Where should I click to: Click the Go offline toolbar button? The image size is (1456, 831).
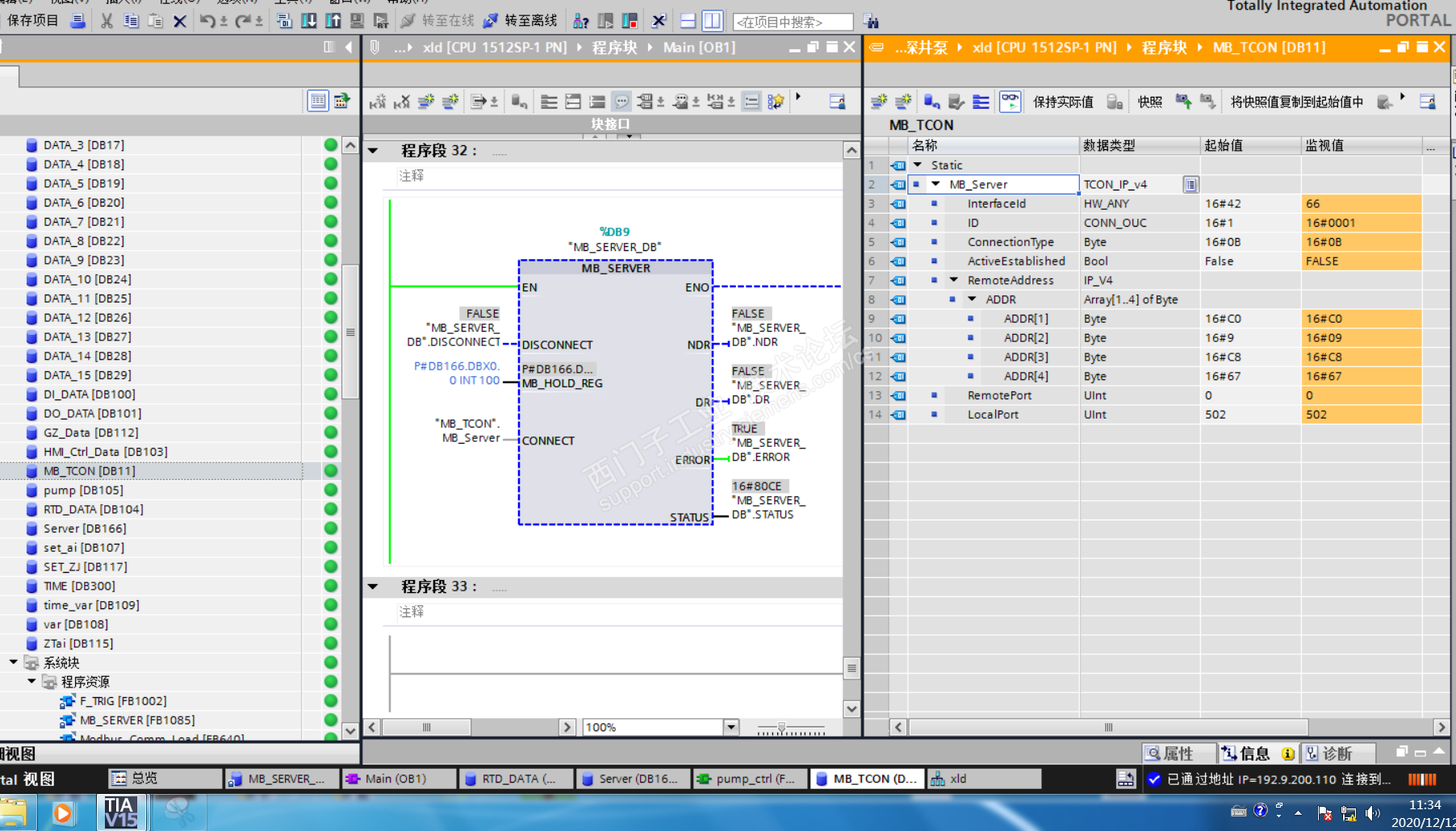(520, 21)
